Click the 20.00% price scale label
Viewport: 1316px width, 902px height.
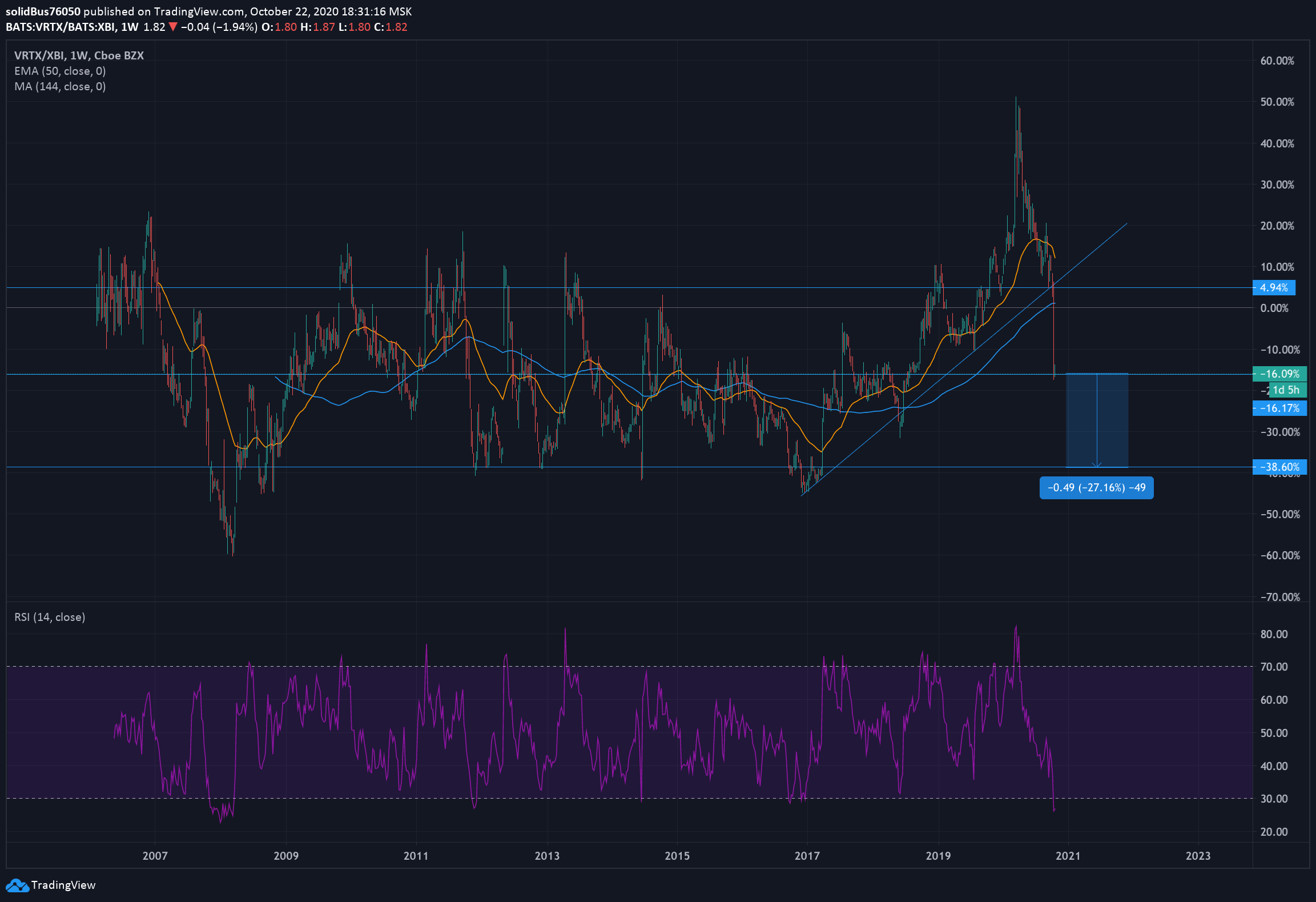tap(1277, 226)
